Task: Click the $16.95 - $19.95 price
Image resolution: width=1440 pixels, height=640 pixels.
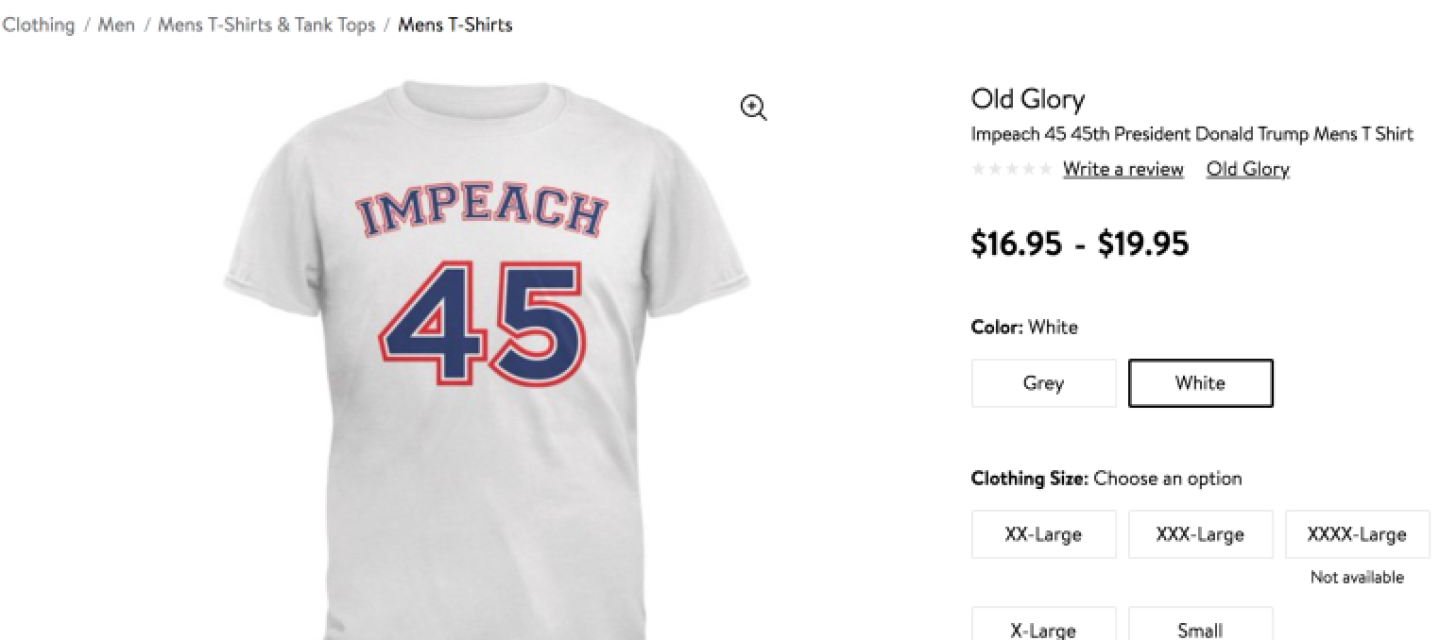Action: [1079, 243]
